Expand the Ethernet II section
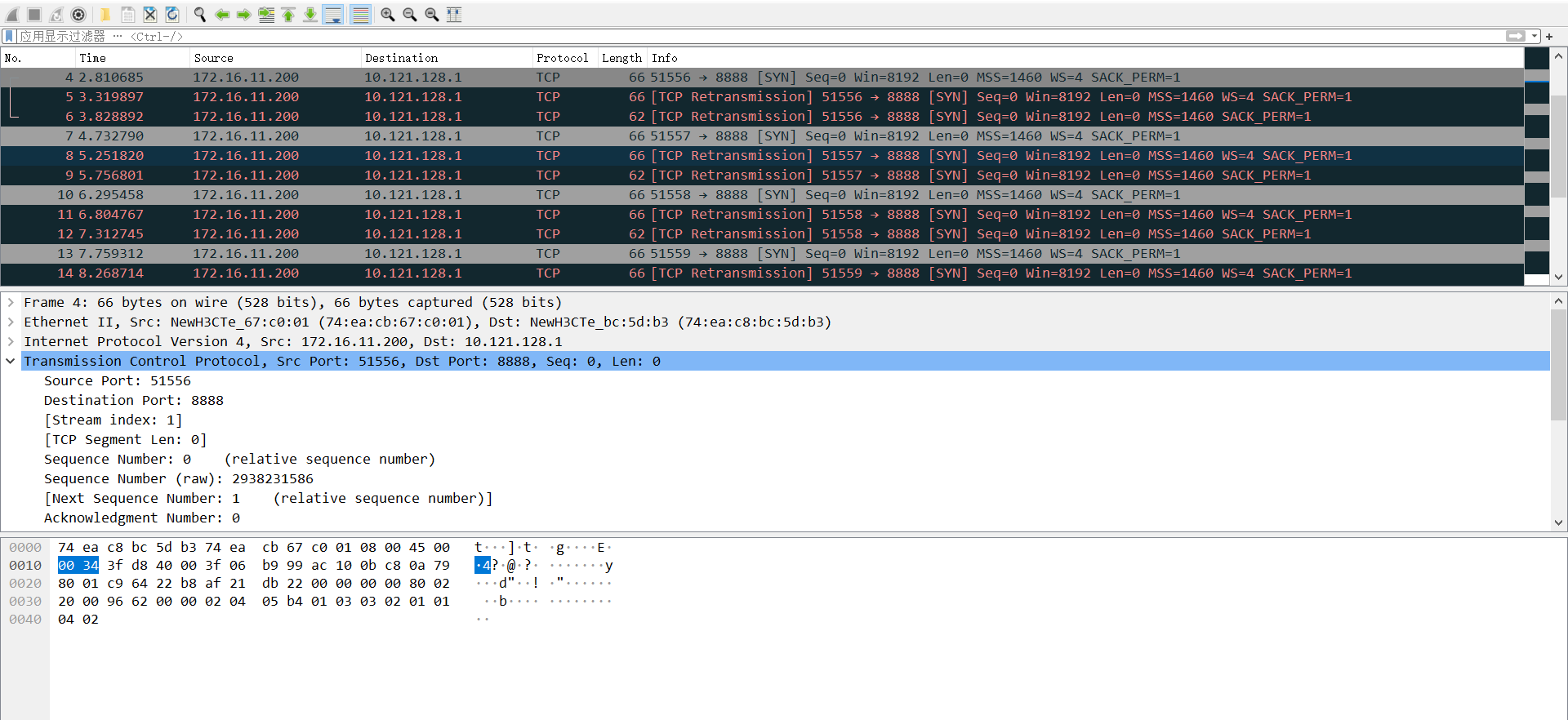The image size is (1568, 720). click(11, 322)
